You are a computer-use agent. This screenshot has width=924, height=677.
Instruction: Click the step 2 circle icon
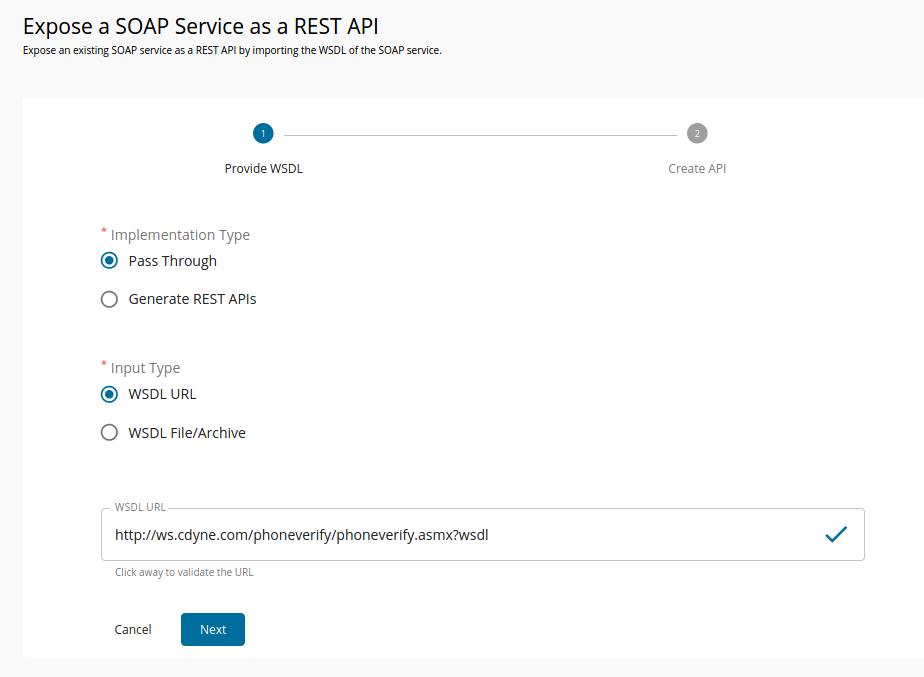(697, 133)
